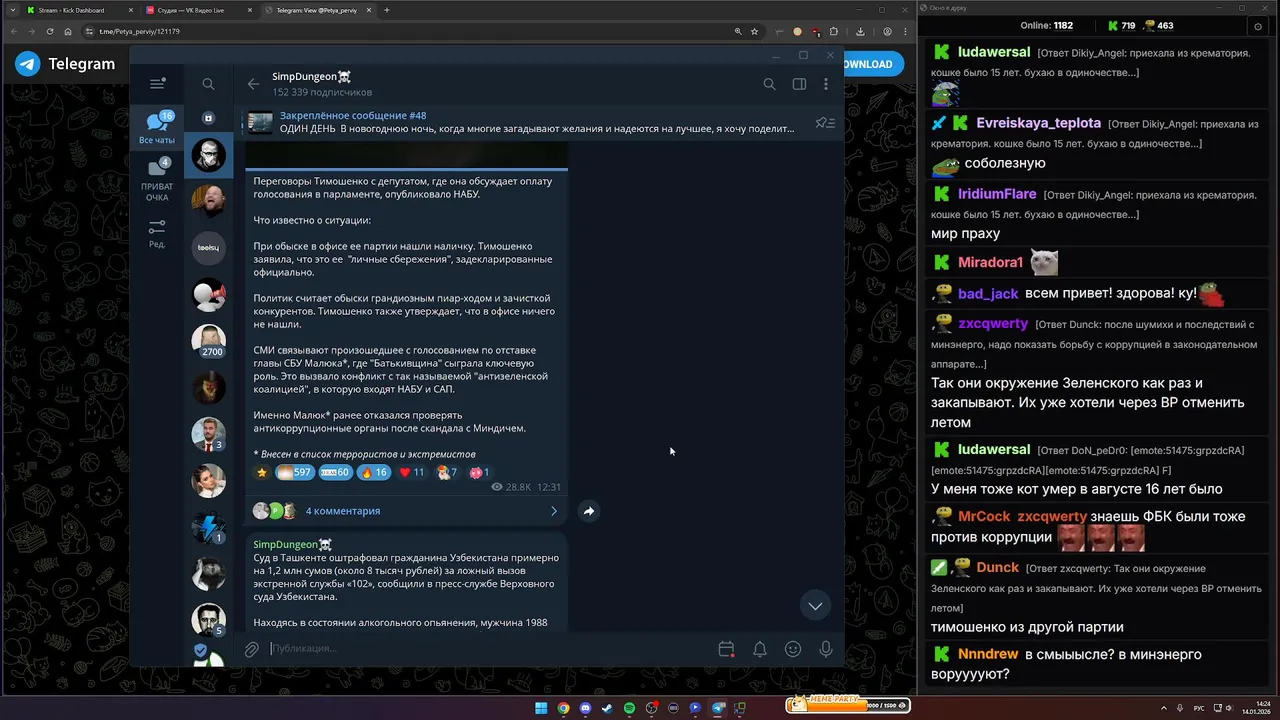Screen dimensions: 1280x720
Task: Open a new browser tab with plus
Action: (x=387, y=10)
